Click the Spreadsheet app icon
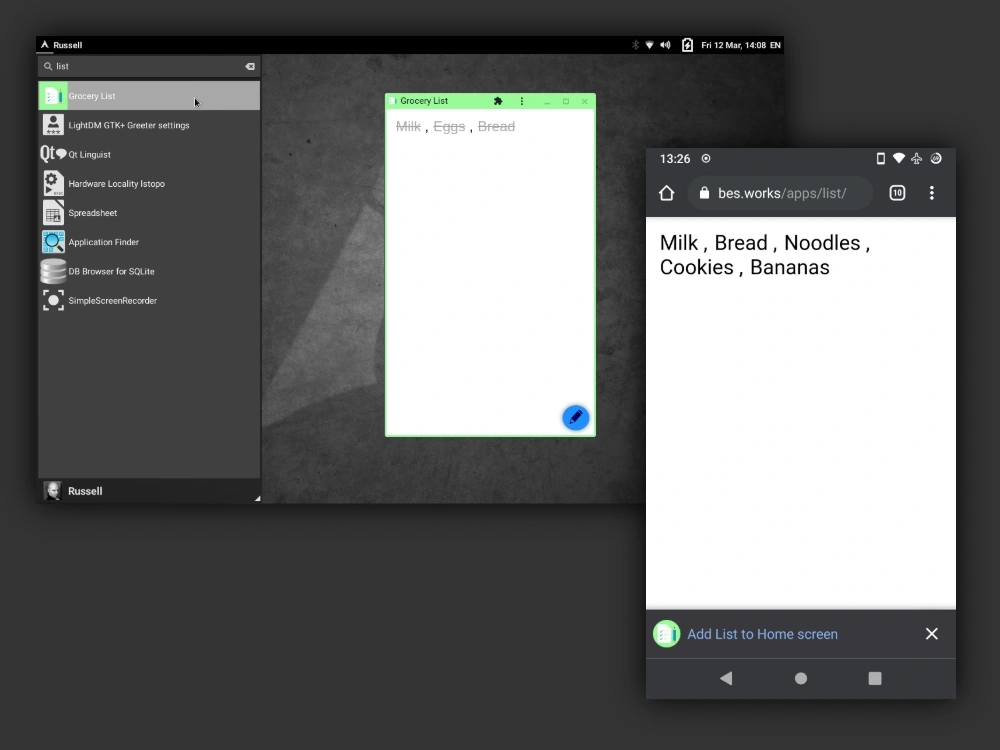This screenshot has height=750, width=1000. click(x=53, y=212)
